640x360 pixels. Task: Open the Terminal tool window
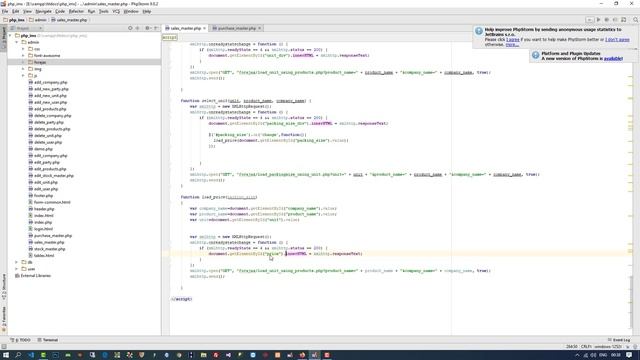tap(48, 340)
